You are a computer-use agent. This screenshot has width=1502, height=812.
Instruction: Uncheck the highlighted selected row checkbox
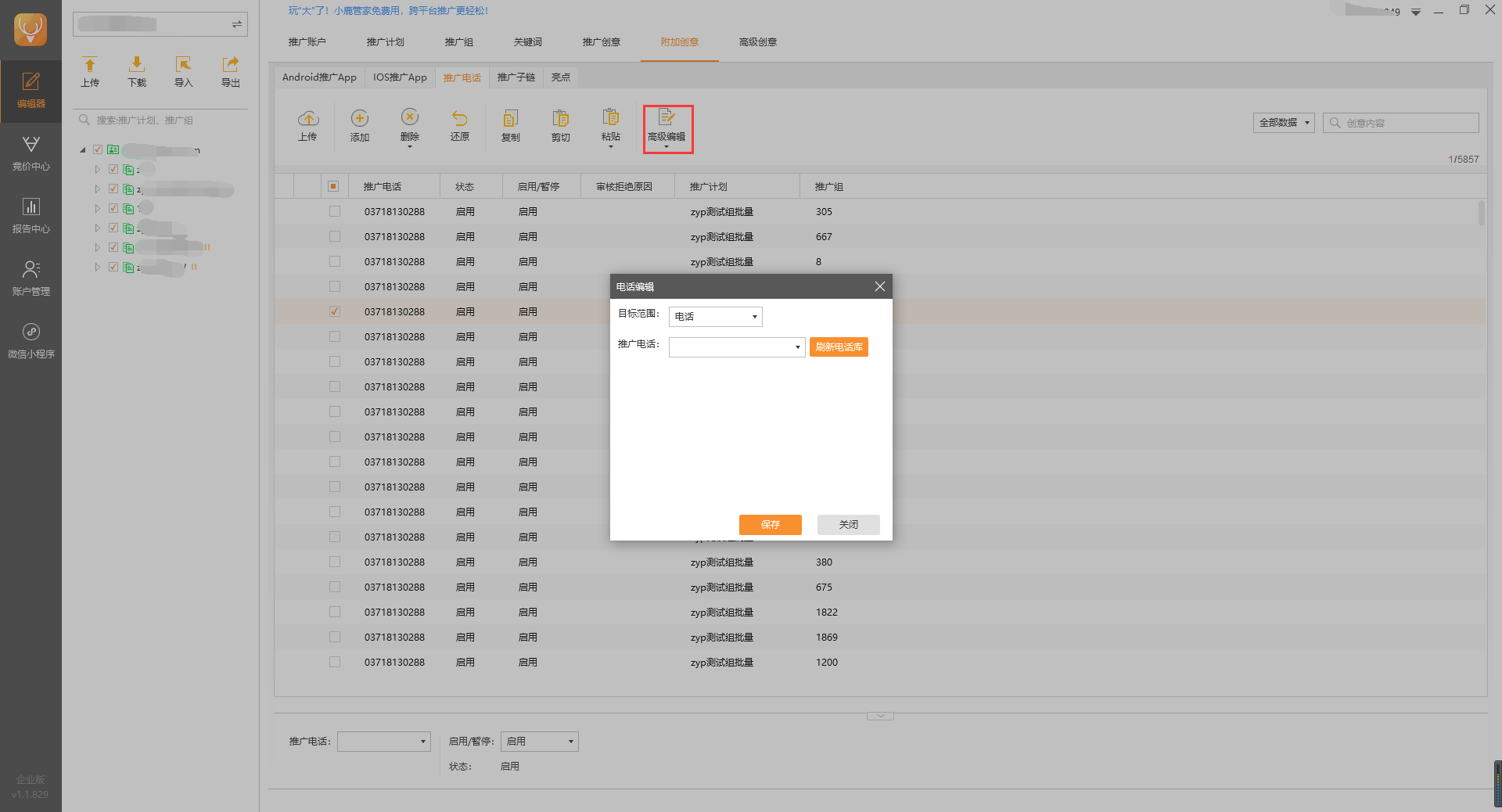[x=335, y=311]
